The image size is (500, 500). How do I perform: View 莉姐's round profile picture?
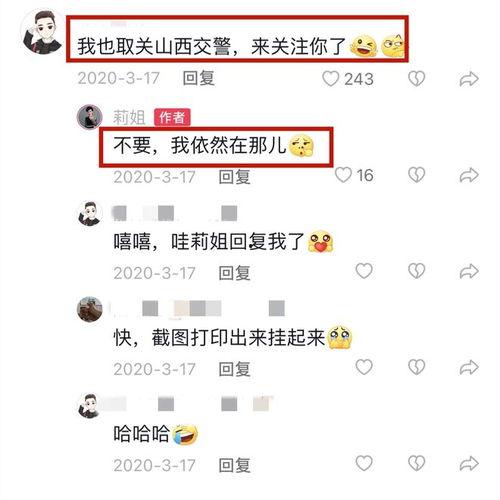[89, 117]
